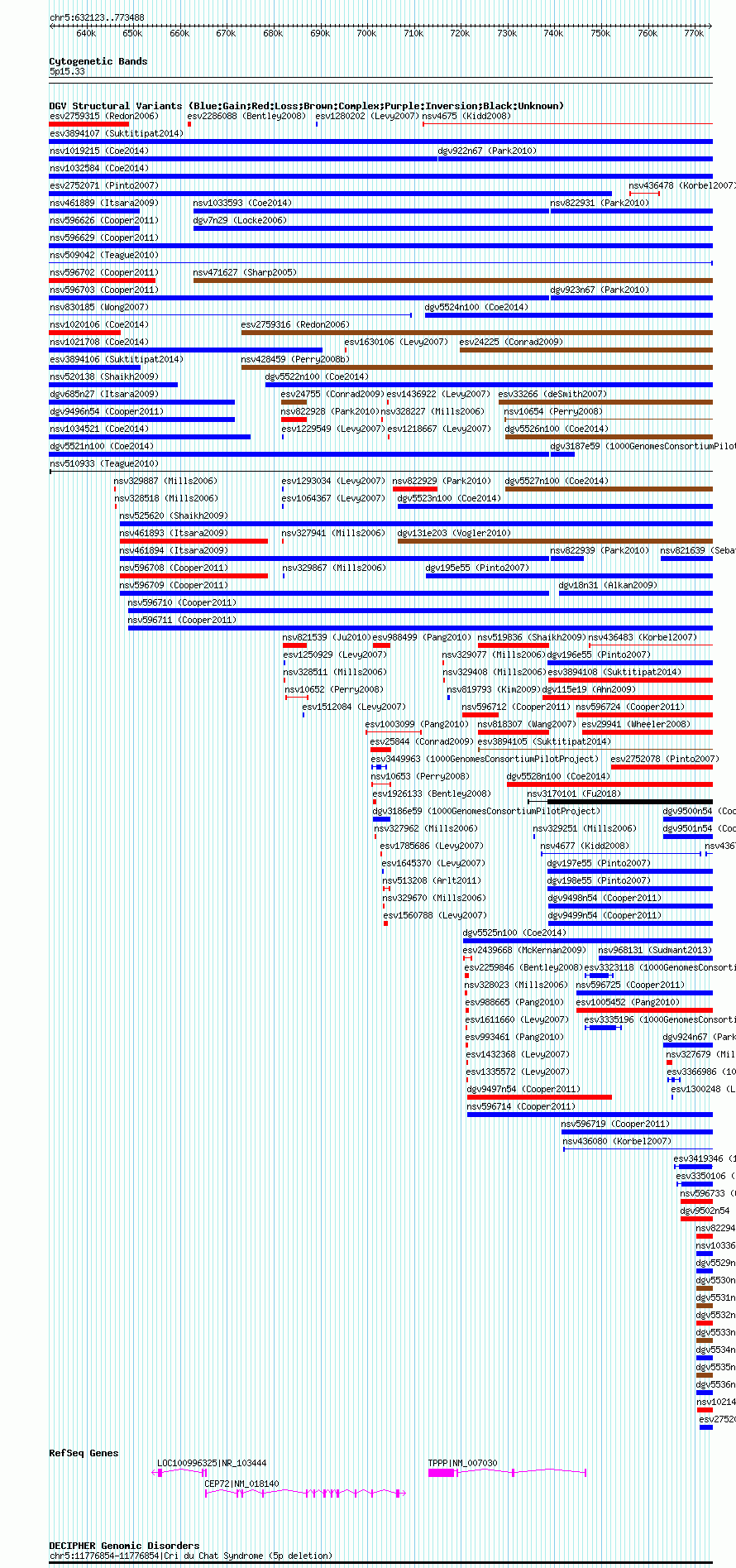Select variant nsv1033593 (Coe2014)
736x1568 pixels.
(242, 204)
